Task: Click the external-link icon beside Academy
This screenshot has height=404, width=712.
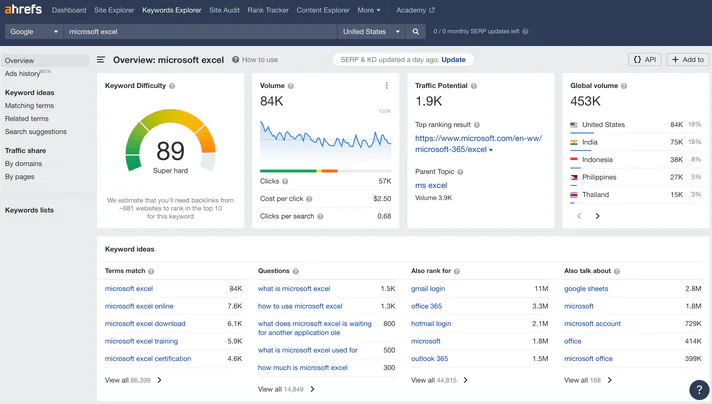Action: [432, 10]
